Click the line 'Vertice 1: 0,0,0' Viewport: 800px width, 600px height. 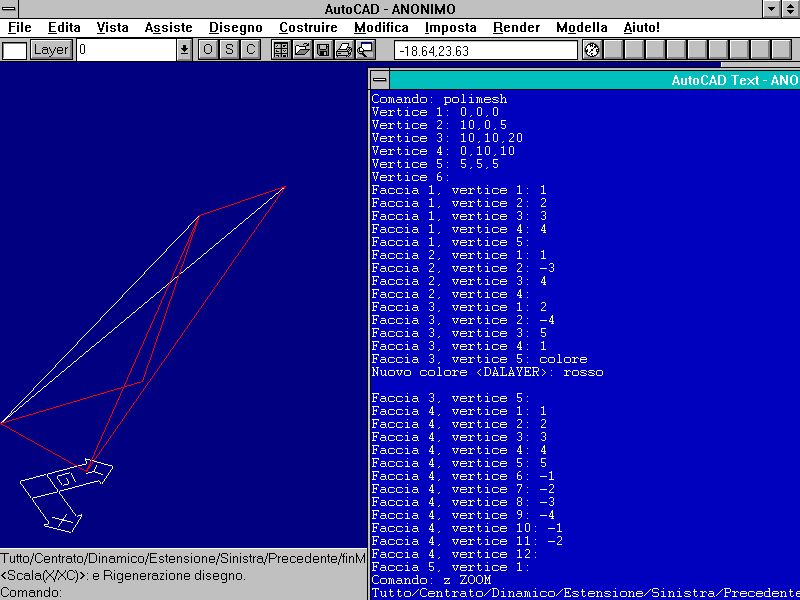[435, 112]
